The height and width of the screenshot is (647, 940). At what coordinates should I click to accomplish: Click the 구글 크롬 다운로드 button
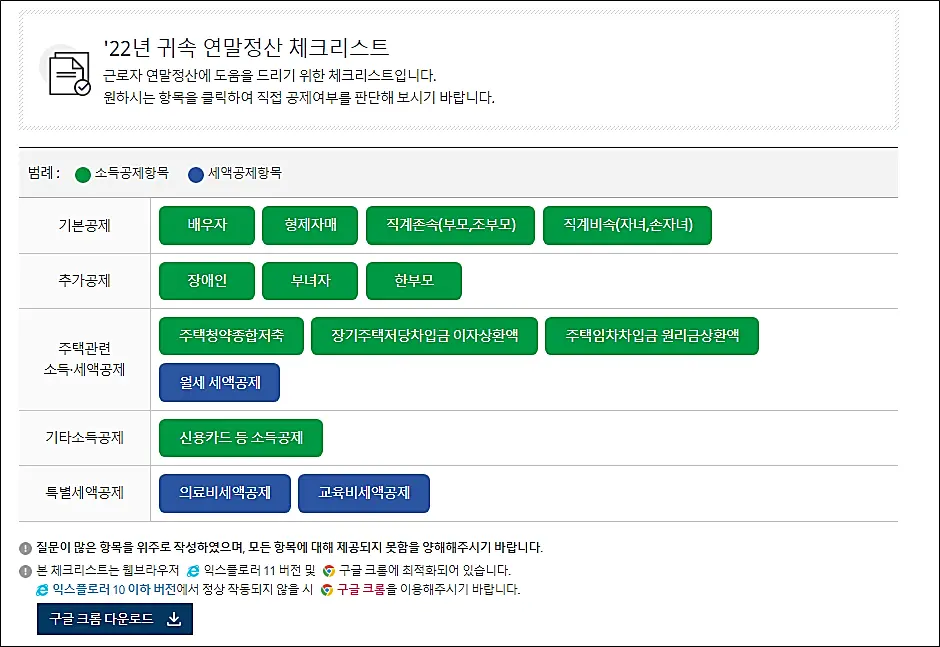113,618
